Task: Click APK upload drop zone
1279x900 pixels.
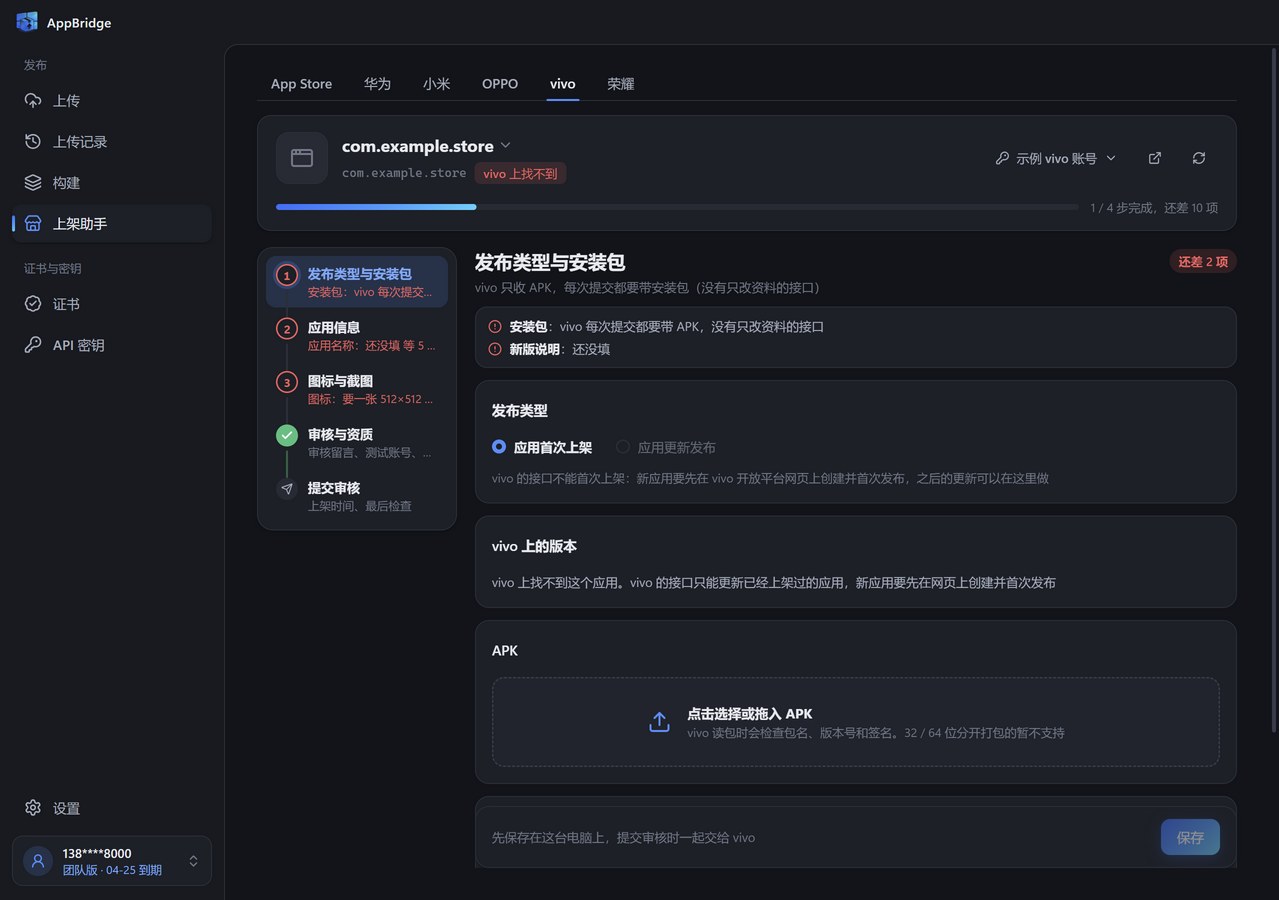Action: 855,722
